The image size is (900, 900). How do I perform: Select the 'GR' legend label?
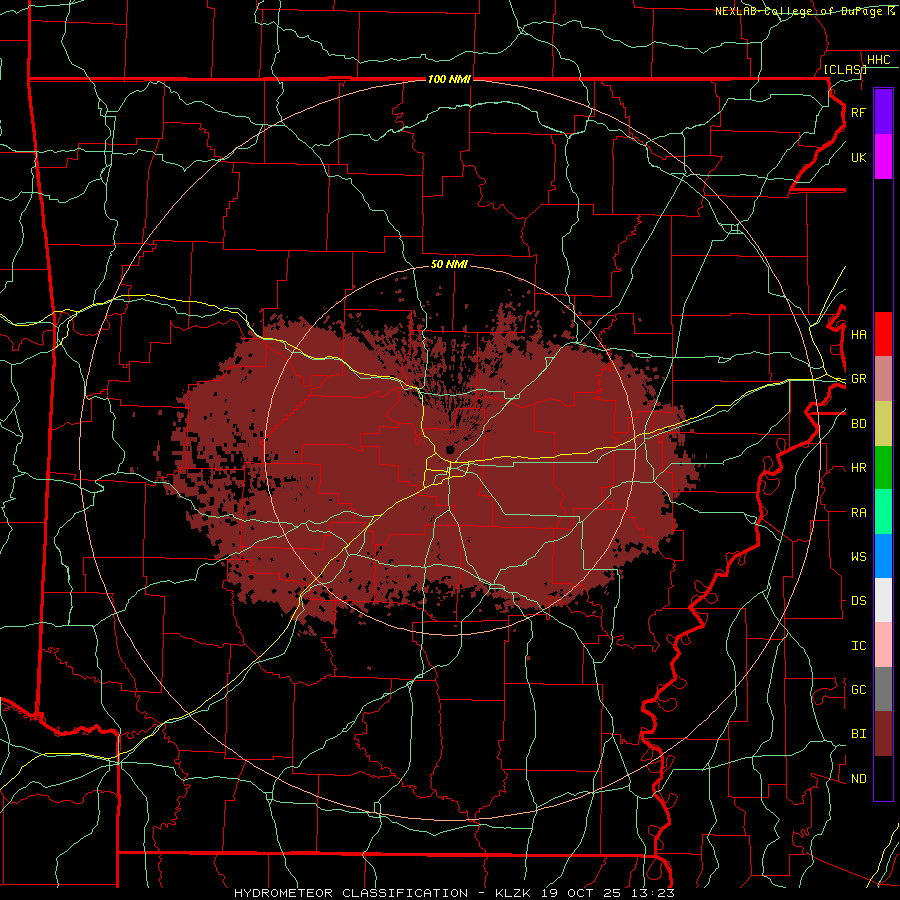click(x=858, y=379)
